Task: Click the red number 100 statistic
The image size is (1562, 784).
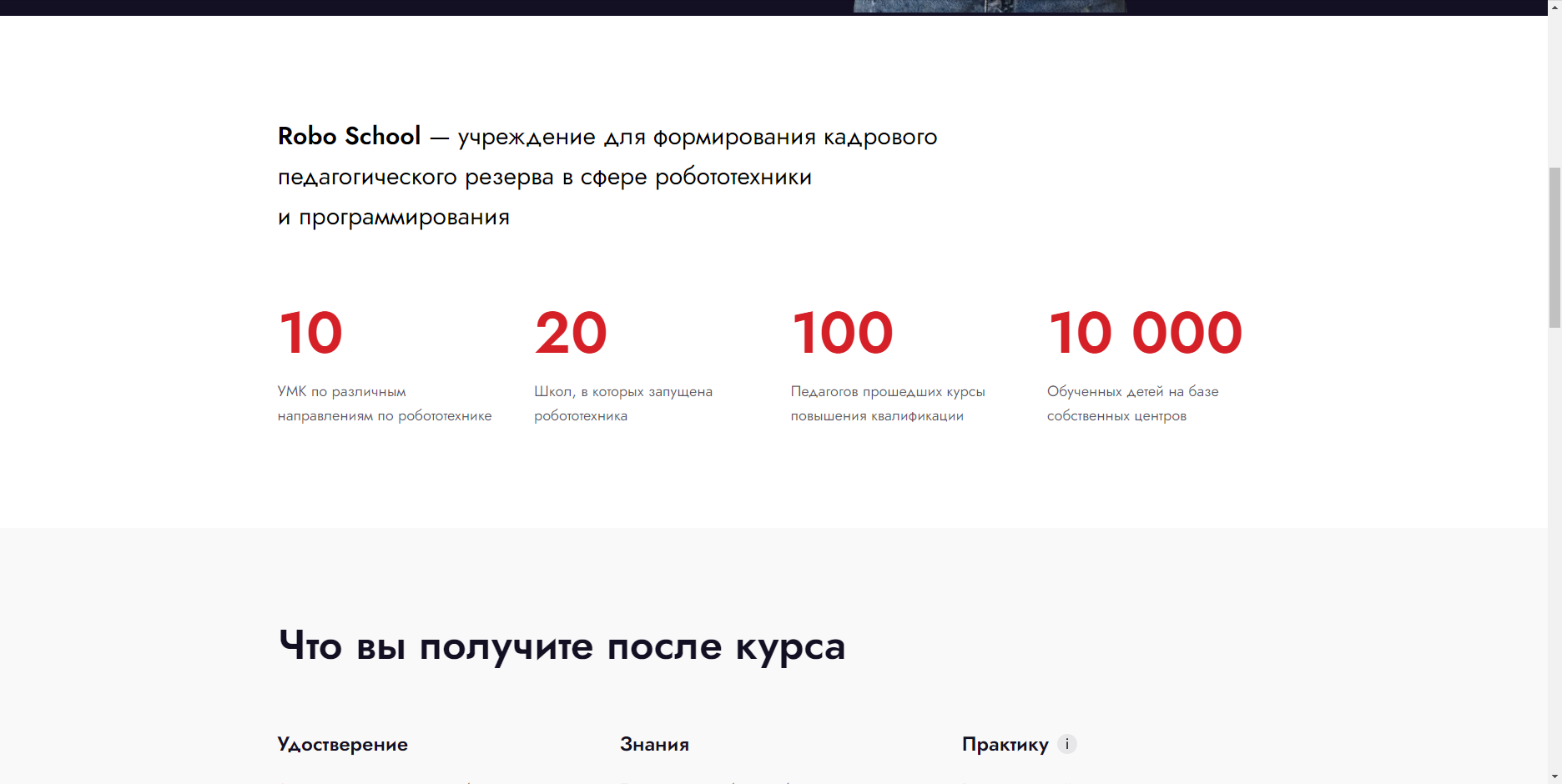Action: (842, 333)
